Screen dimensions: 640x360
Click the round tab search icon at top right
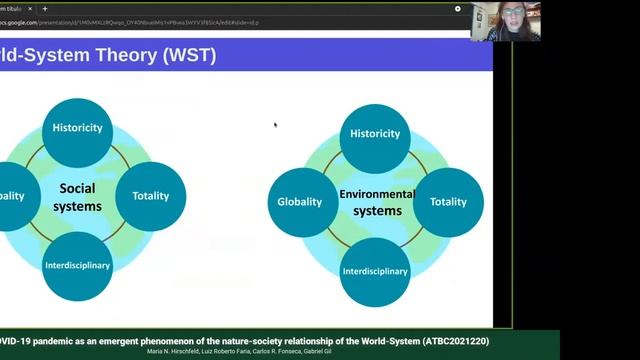point(458,9)
